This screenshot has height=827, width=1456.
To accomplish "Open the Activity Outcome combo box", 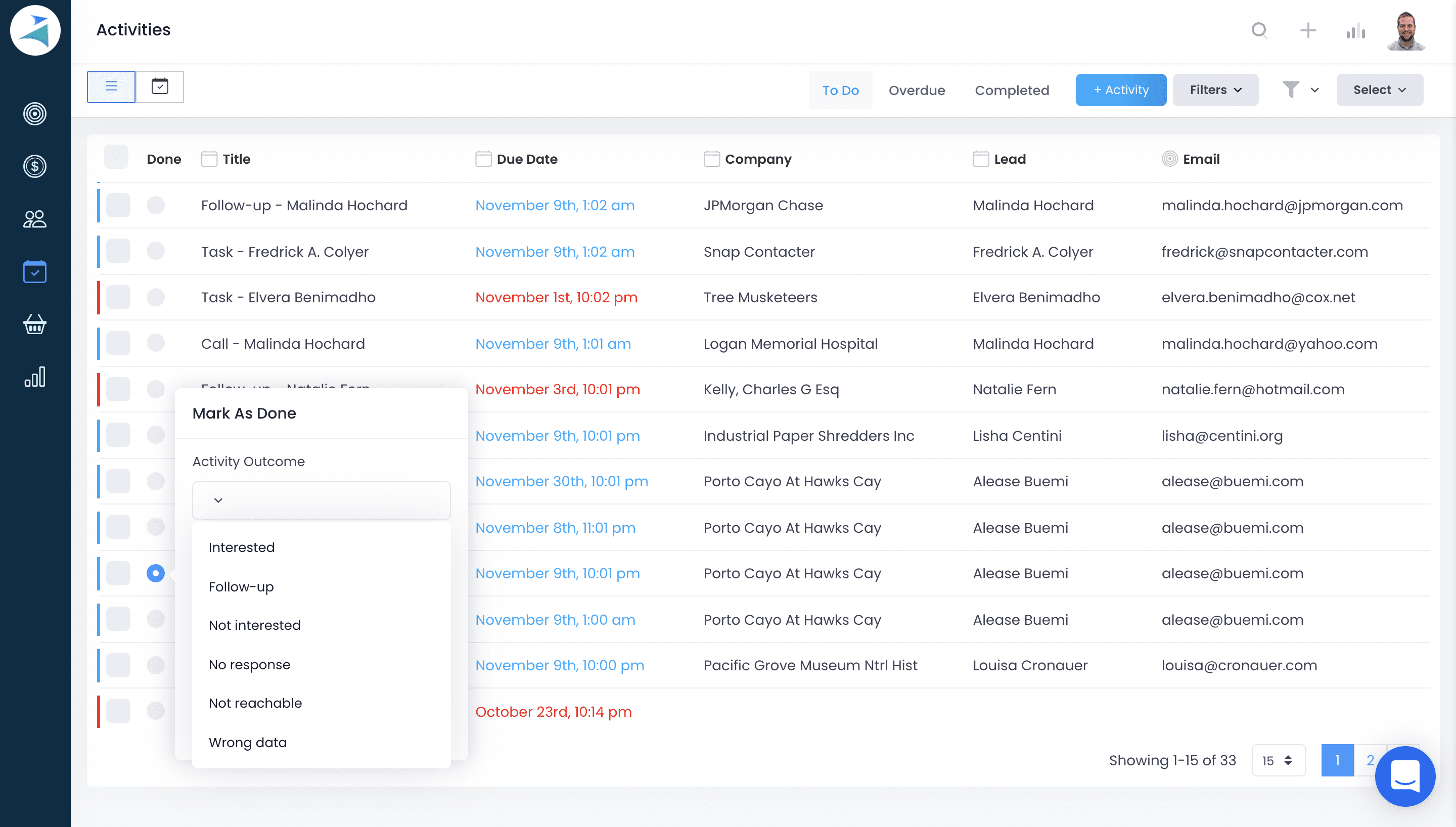I will point(321,500).
